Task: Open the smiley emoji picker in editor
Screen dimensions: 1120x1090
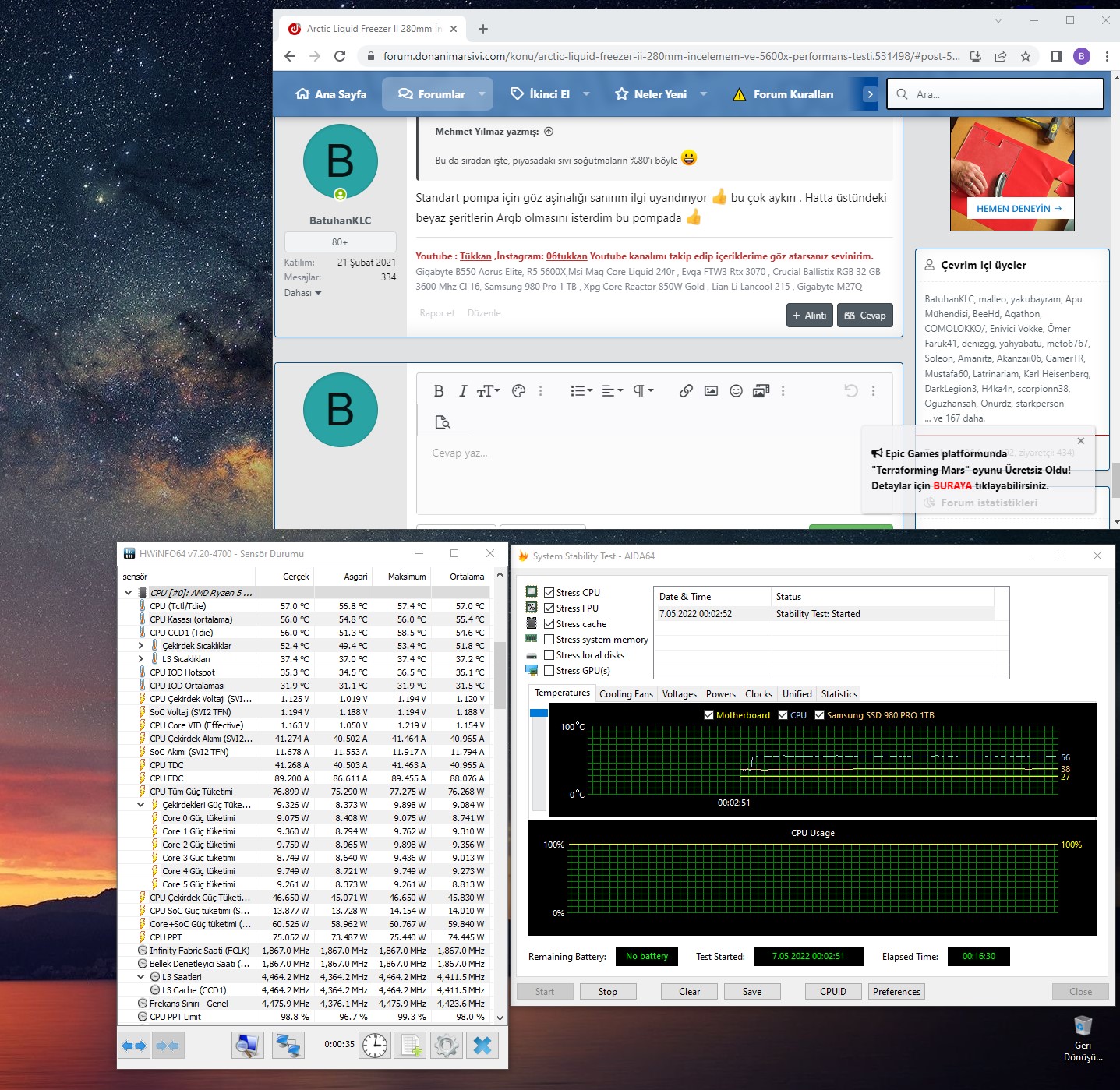Action: 736,391
